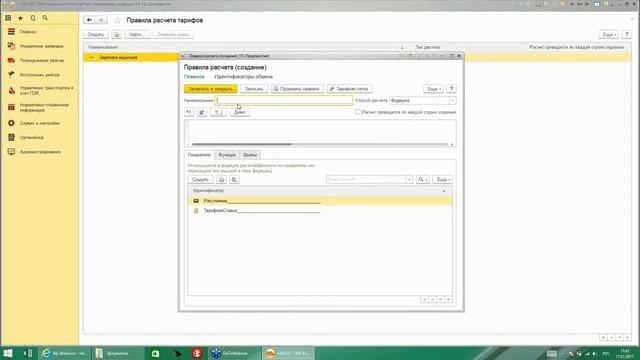This screenshot has width=640, height=360.
Task: Switch to GoToWebinar in the taskbar
Action: pyautogui.click(x=233, y=353)
